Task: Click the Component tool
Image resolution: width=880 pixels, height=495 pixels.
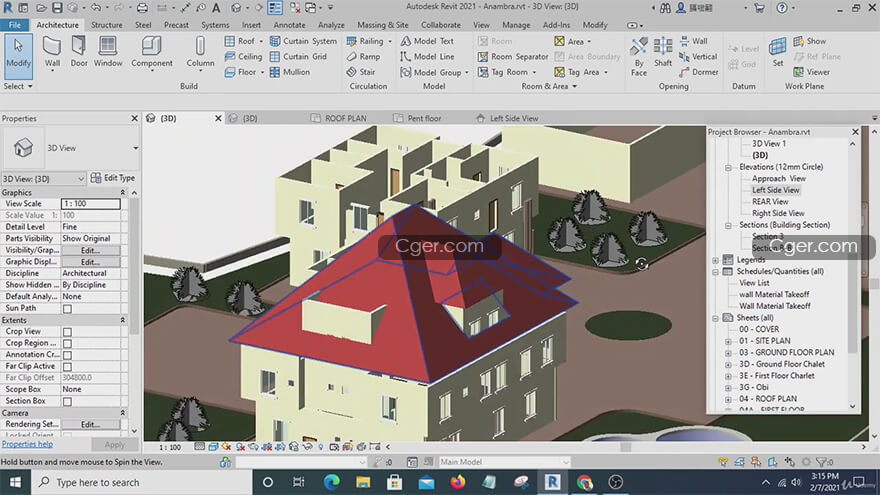Action: click(152, 52)
